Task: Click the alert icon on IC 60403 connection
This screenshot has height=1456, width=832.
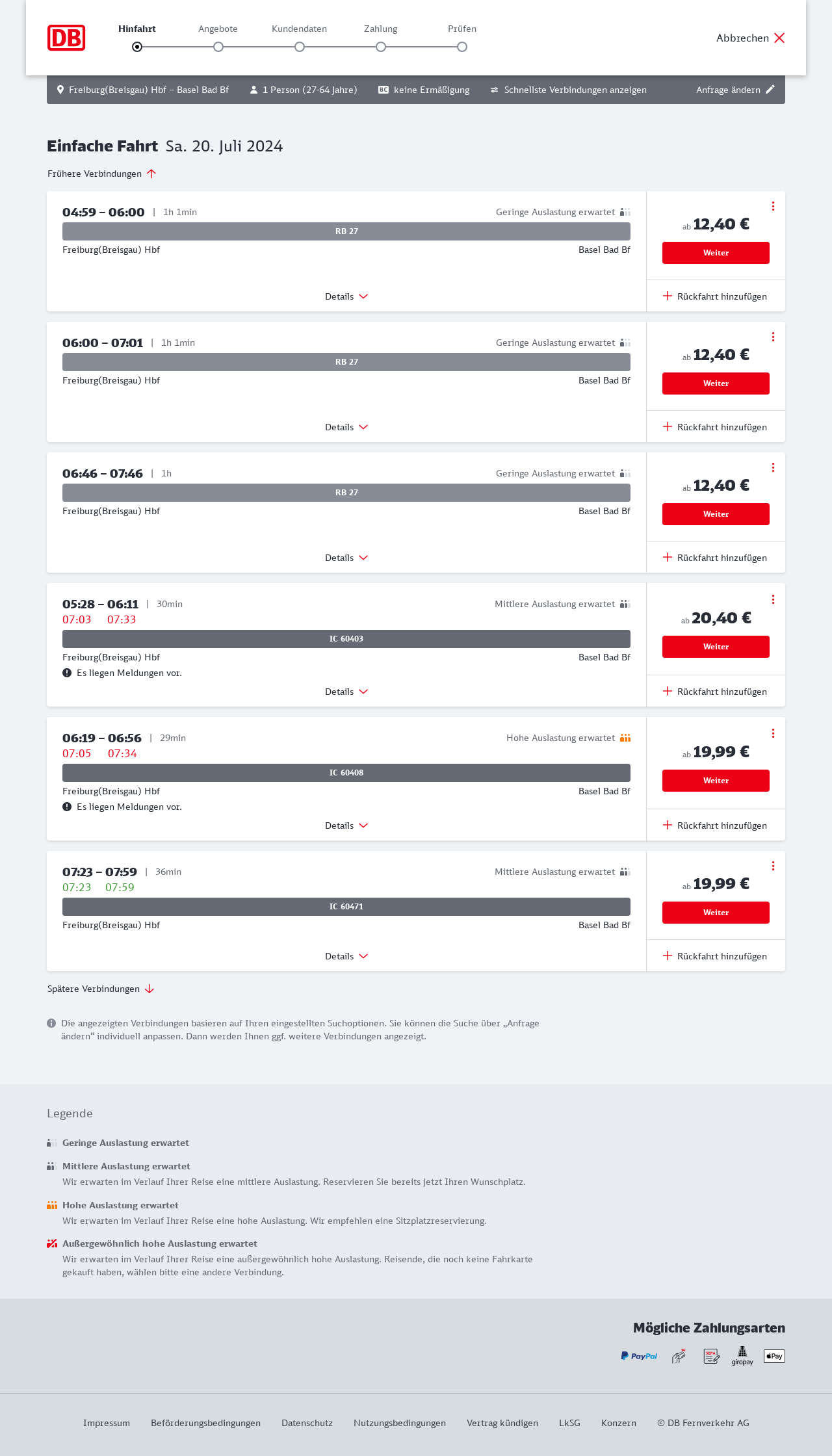Action: pyautogui.click(x=67, y=673)
